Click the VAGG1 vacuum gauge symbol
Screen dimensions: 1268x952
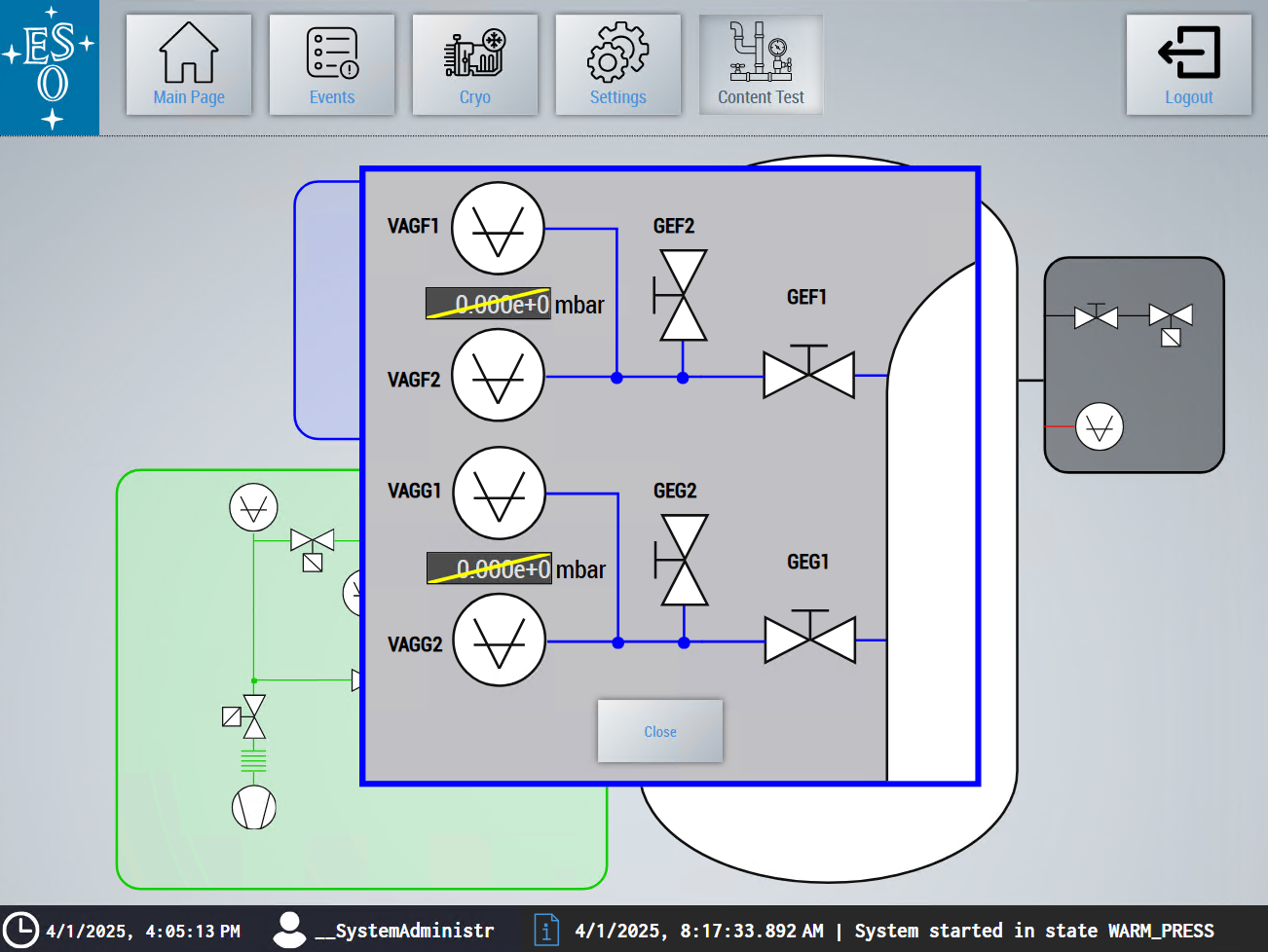click(x=500, y=494)
